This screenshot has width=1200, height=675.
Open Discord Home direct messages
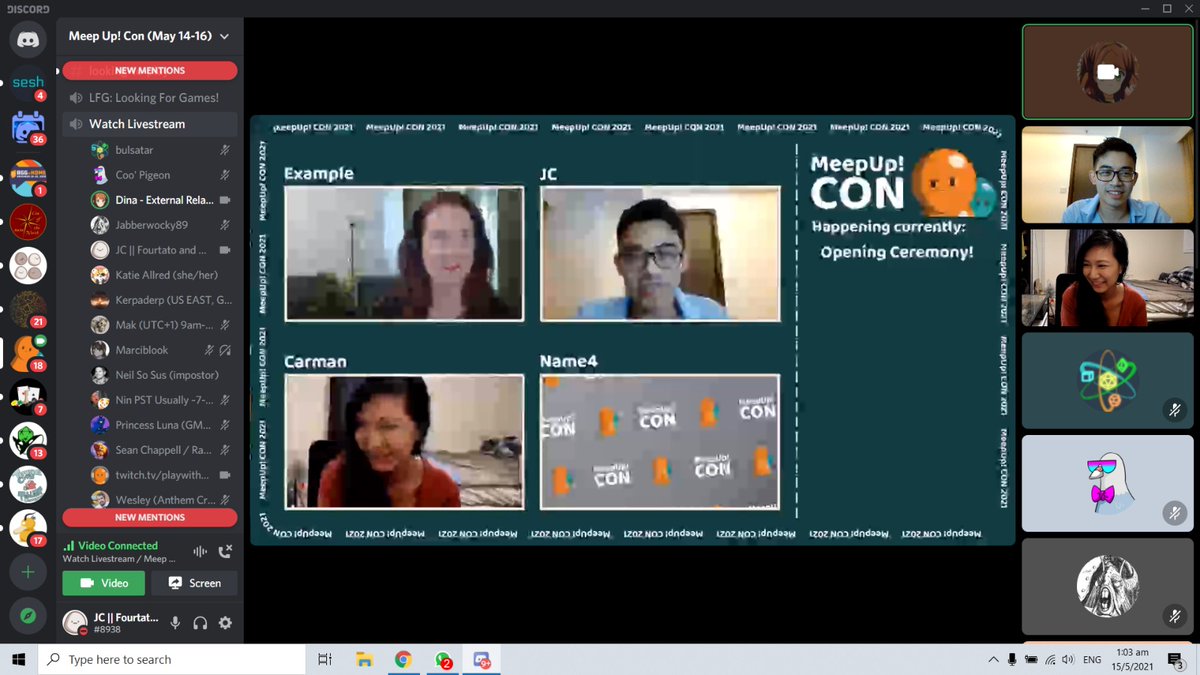click(x=28, y=41)
